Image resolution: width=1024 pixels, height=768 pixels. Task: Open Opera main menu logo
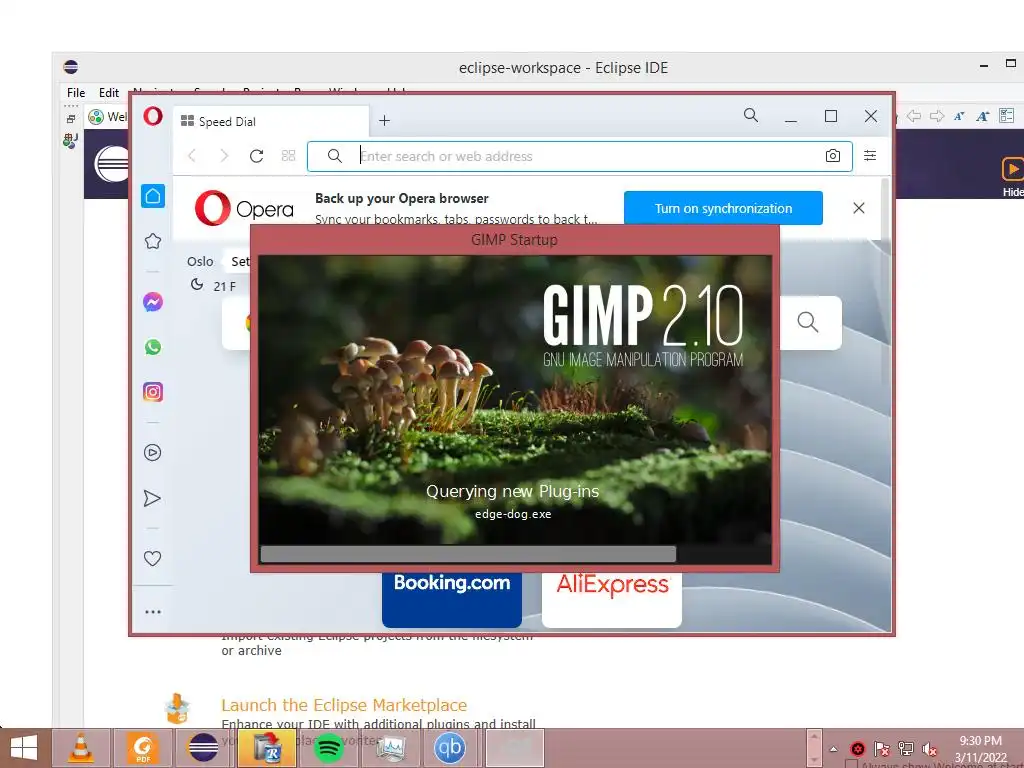[153, 116]
